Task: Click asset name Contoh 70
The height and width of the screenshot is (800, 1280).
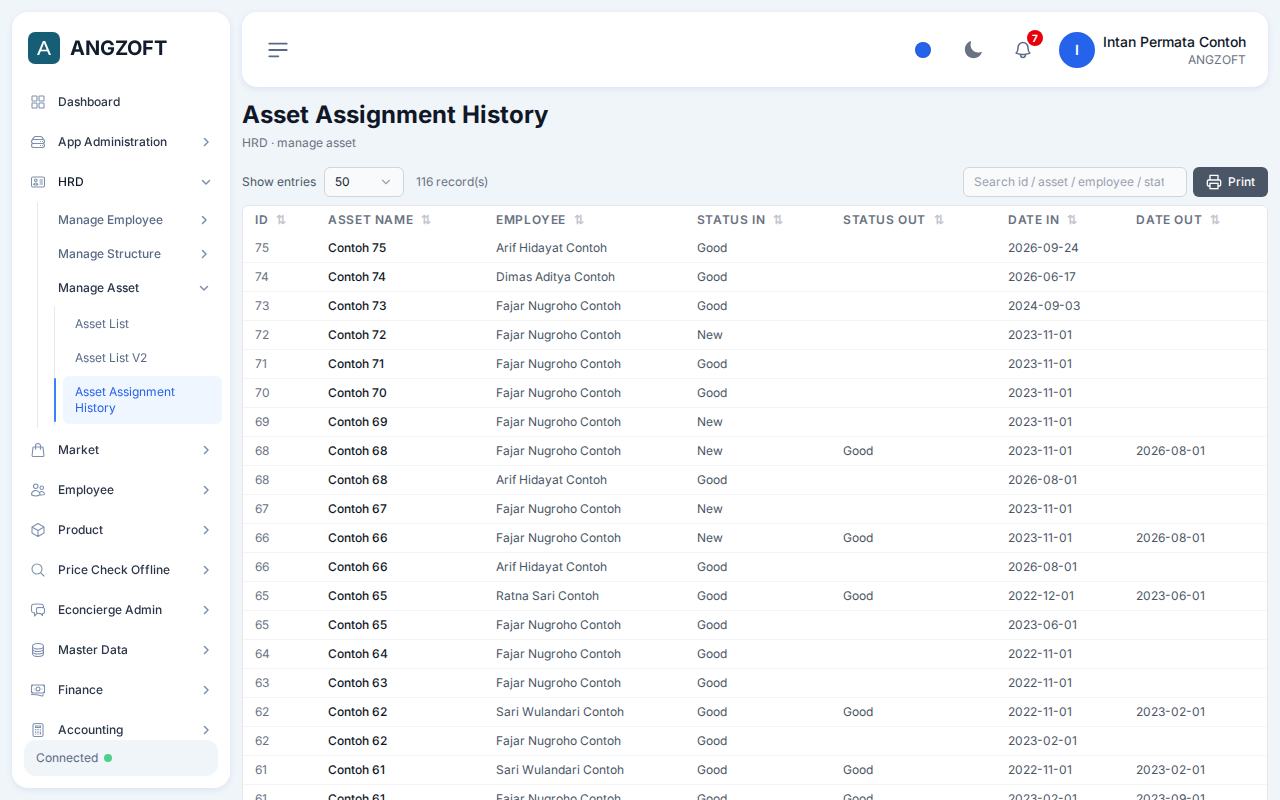Action: point(357,393)
